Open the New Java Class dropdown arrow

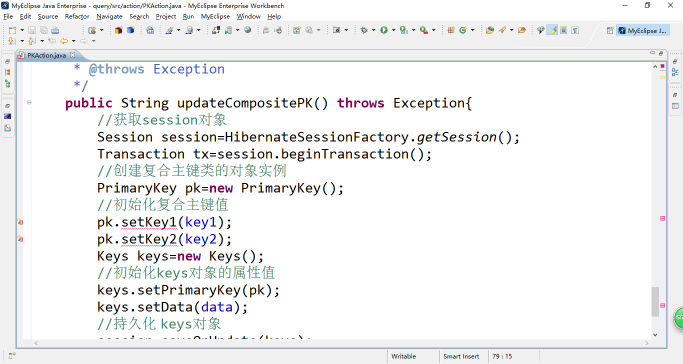click(473, 30)
